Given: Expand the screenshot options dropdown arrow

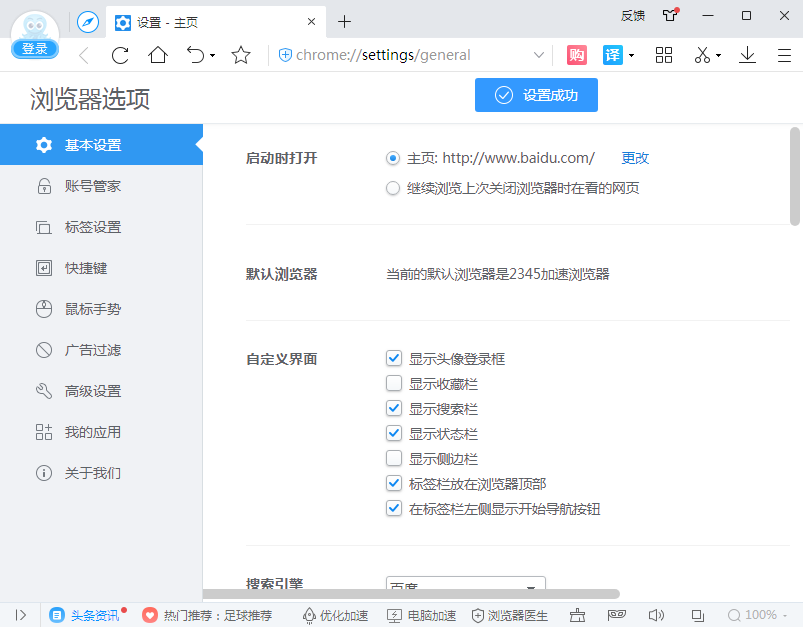Looking at the screenshot, I should coord(719,55).
